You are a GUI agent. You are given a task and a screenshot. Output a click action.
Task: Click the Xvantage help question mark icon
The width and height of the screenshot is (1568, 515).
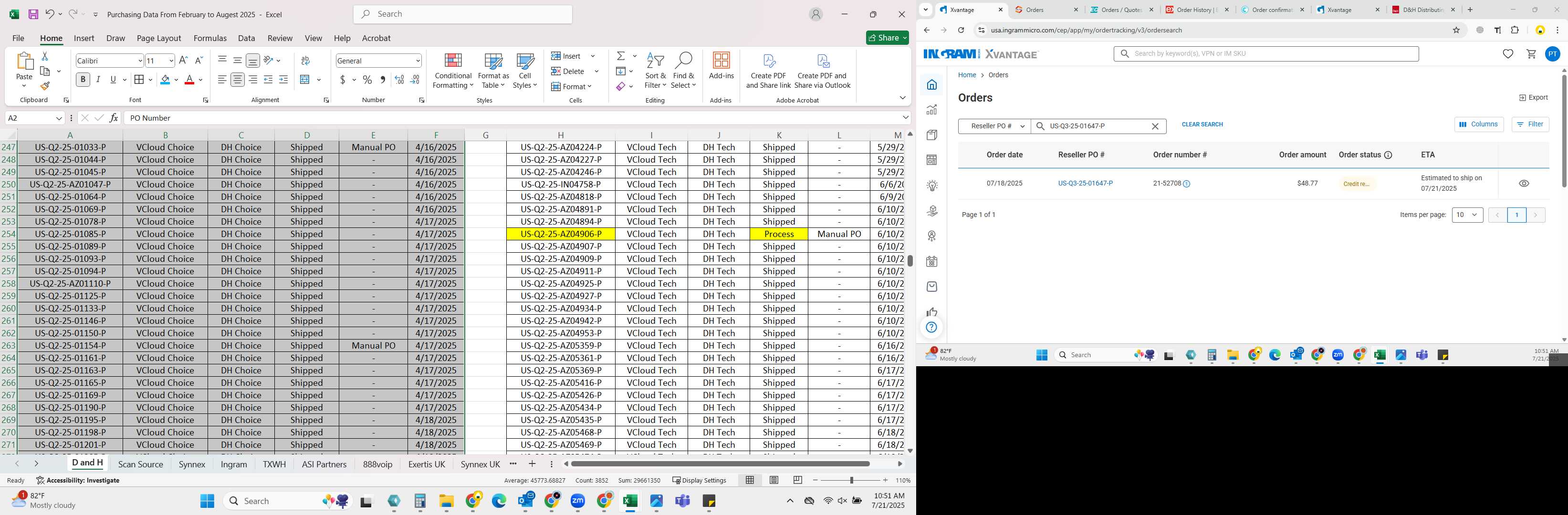932,328
